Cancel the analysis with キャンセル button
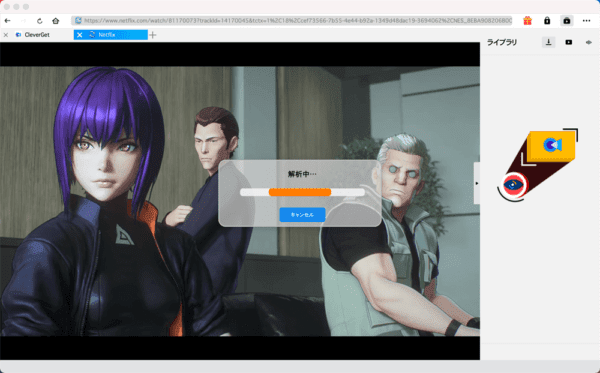This screenshot has width=600, height=373. (x=302, y=215)
